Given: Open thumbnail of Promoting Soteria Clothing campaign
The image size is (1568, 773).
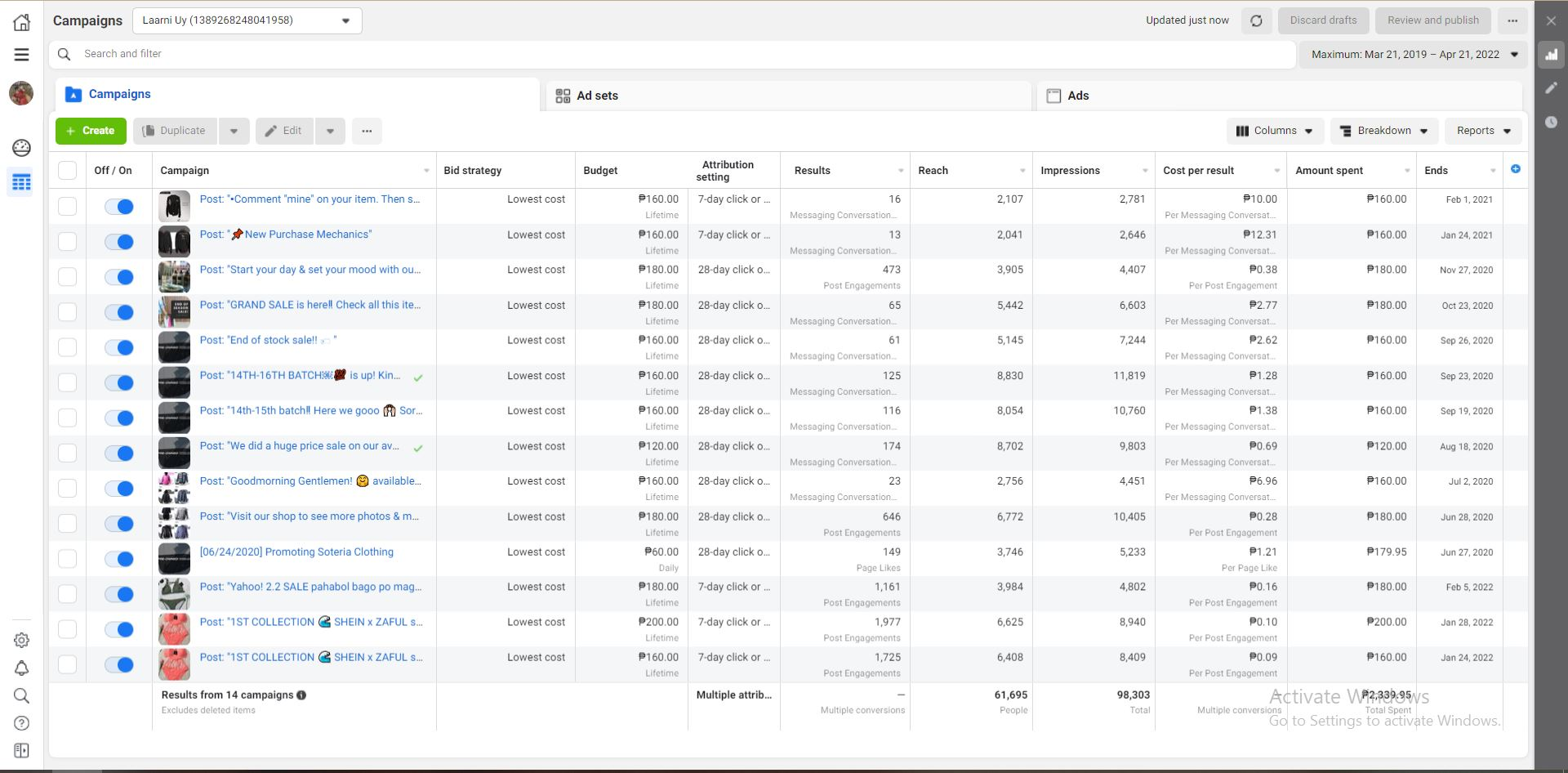Looking at the screenshot, I should coord(174,559).
